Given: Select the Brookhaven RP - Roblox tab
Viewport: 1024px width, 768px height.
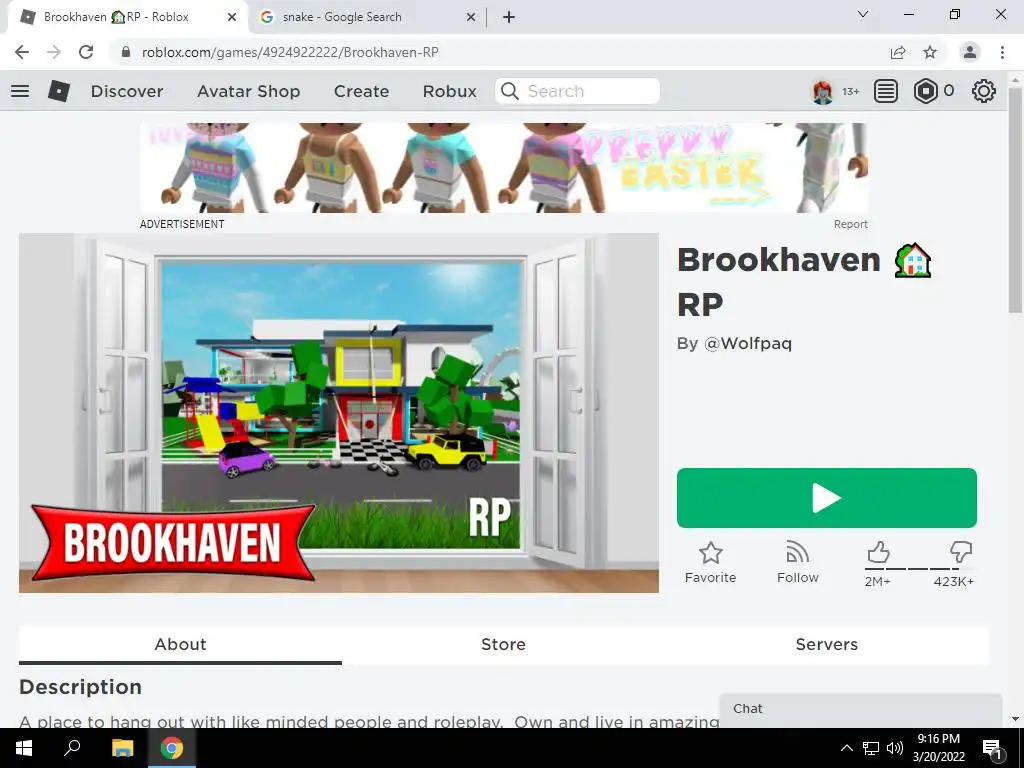Looking at the screenshot, I should point(127,17).
